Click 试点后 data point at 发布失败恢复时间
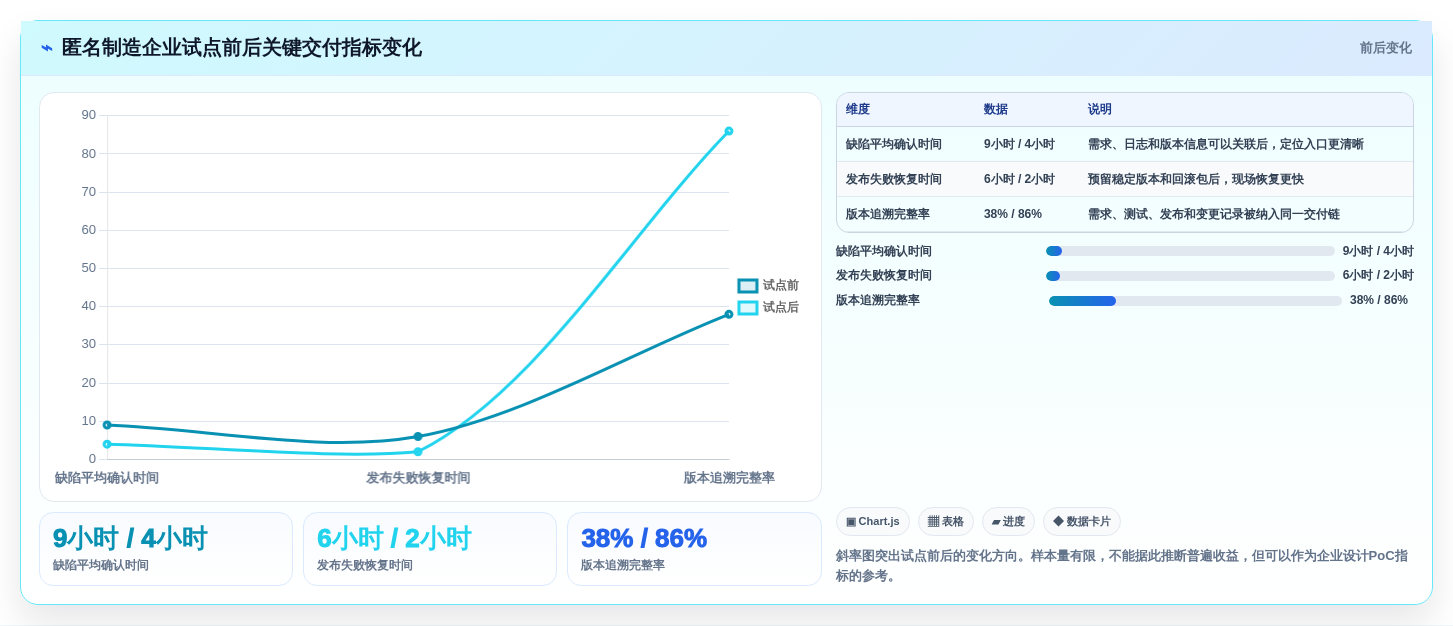1453x626 pixels. click(418, 452)
